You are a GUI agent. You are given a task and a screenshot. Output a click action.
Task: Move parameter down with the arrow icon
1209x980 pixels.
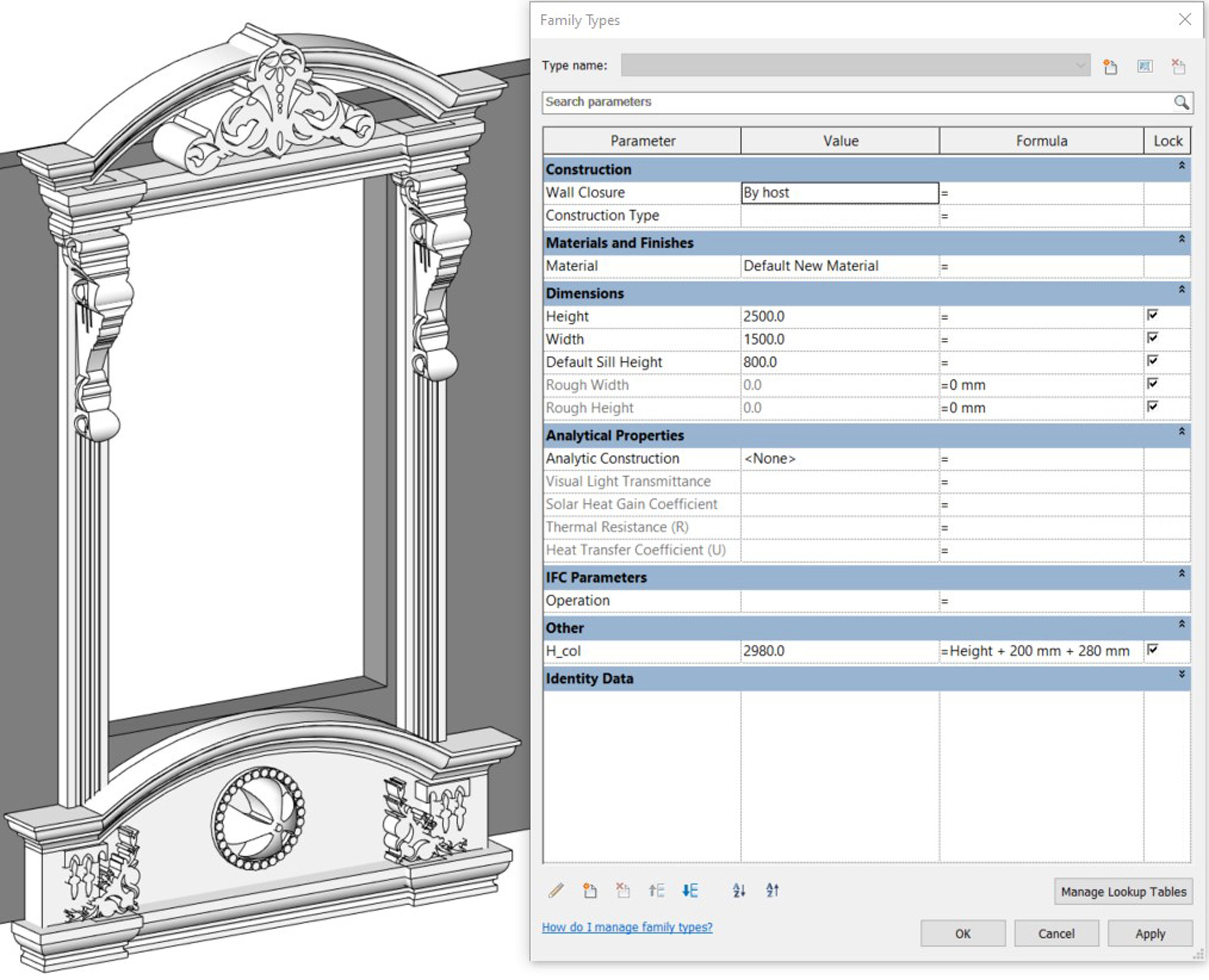click(690, 890)
